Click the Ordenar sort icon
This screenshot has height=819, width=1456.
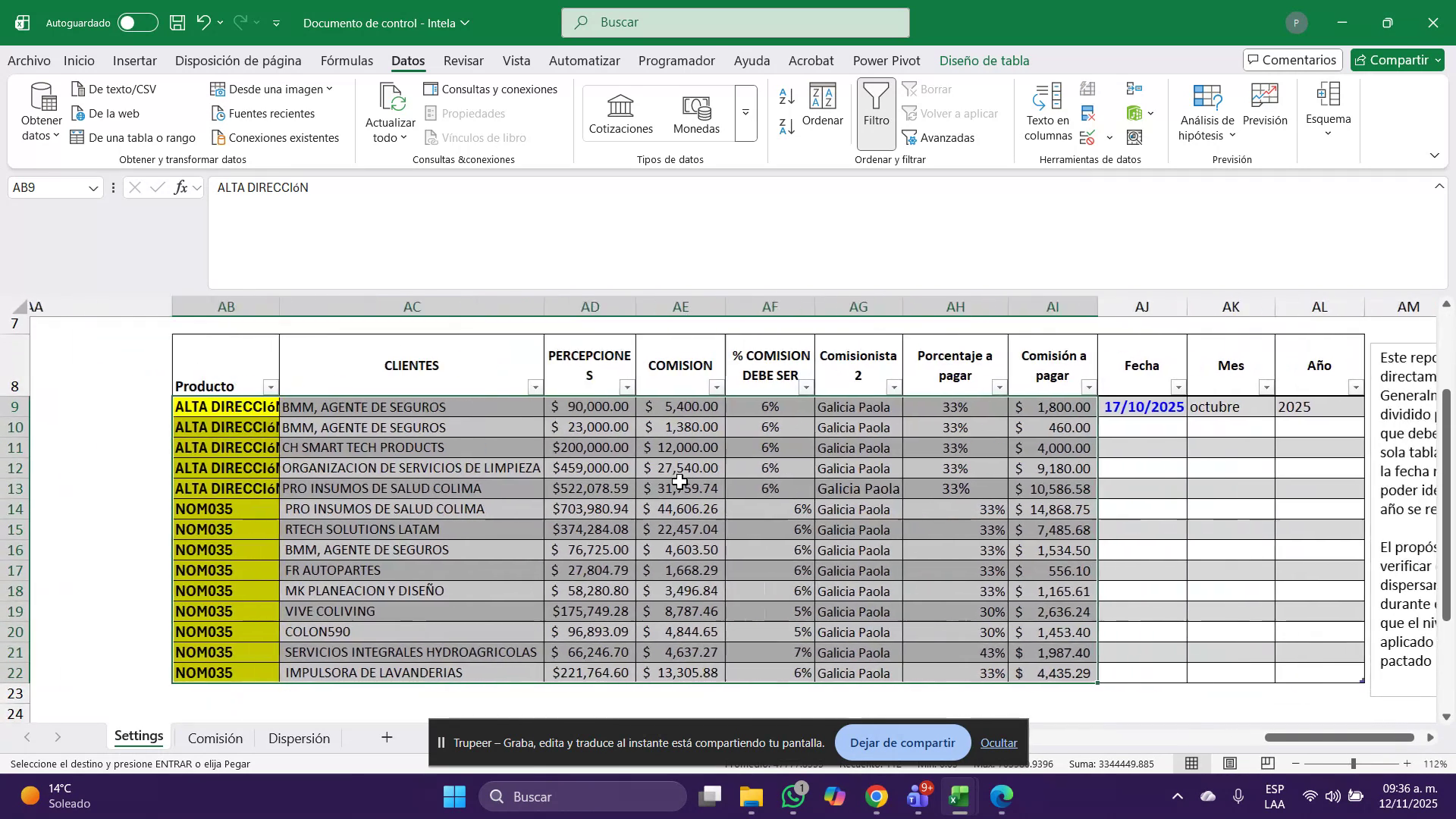pyautogui.click(x=824, y=108)
